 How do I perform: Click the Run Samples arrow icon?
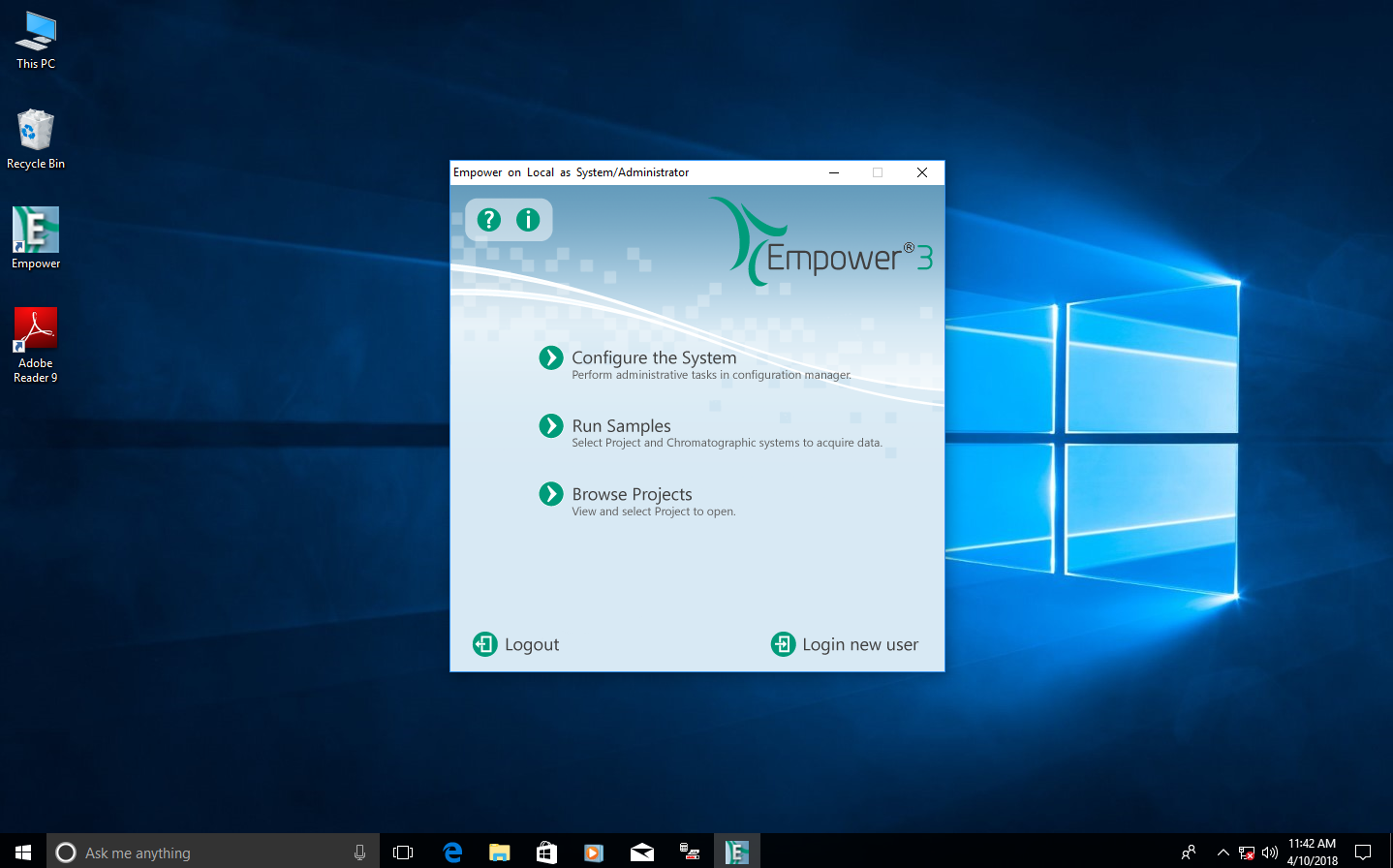pos(551,426)
